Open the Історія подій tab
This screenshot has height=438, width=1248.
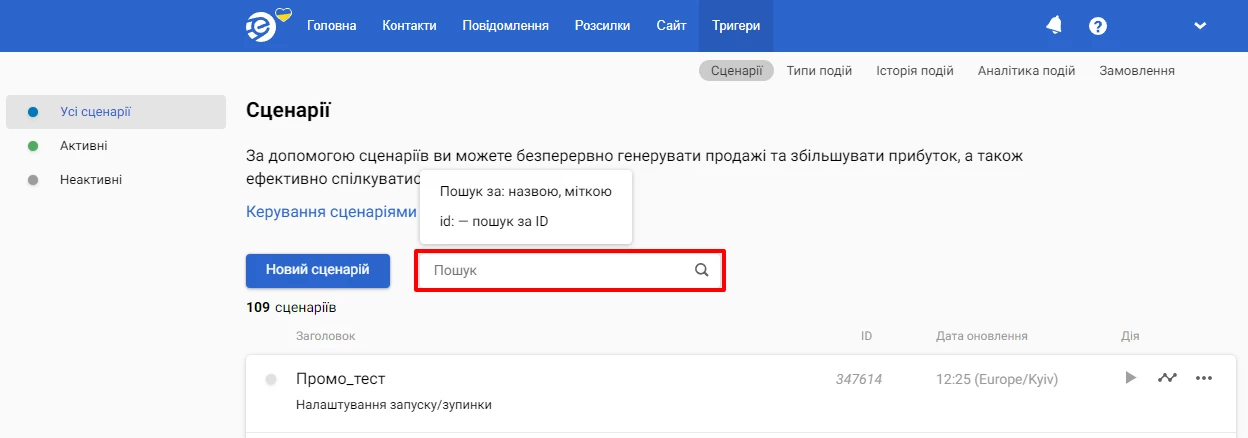pos(915,71)
